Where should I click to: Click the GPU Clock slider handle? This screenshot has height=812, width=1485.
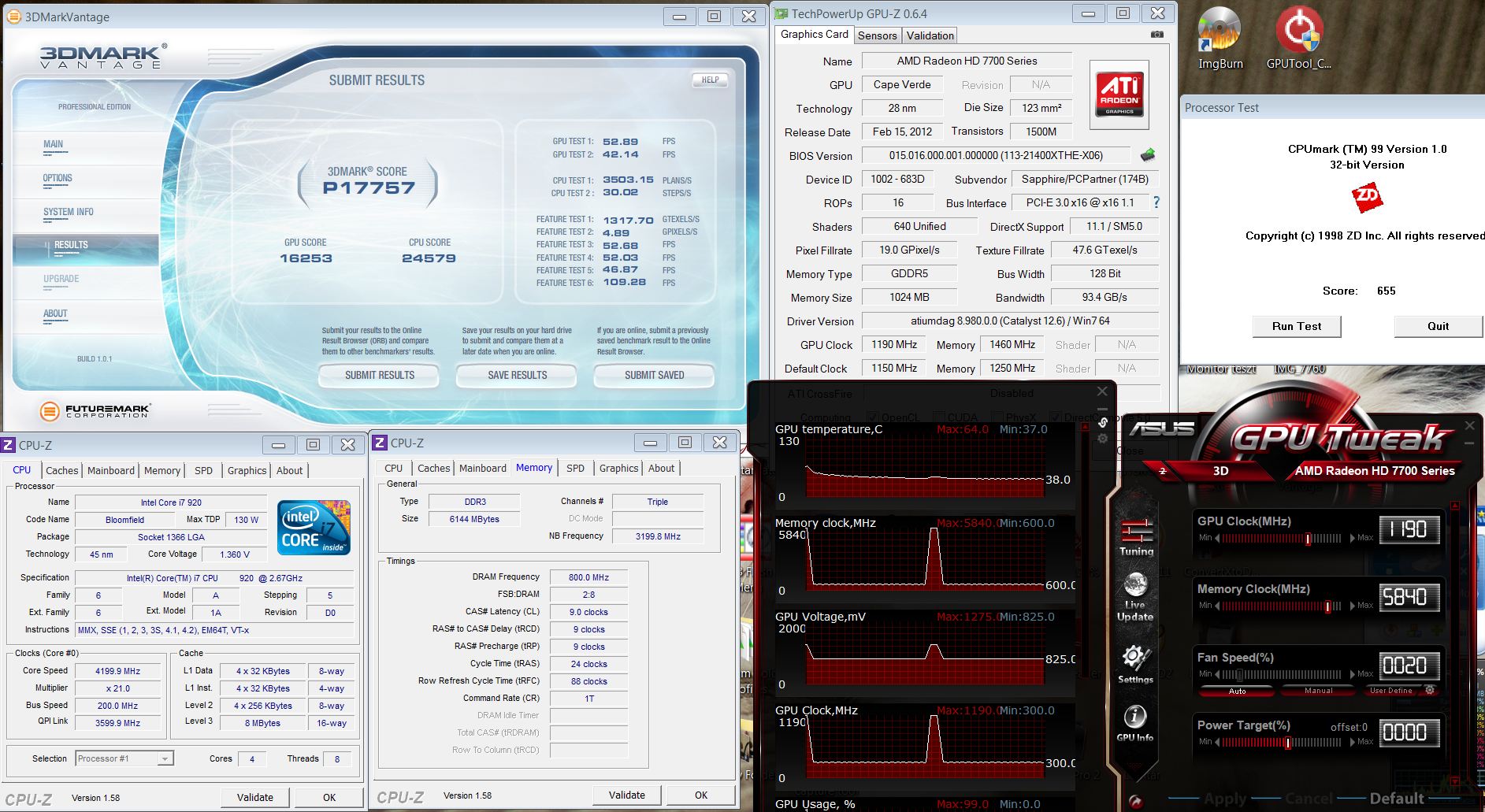pyautogui.click(x=1308, y=539)
